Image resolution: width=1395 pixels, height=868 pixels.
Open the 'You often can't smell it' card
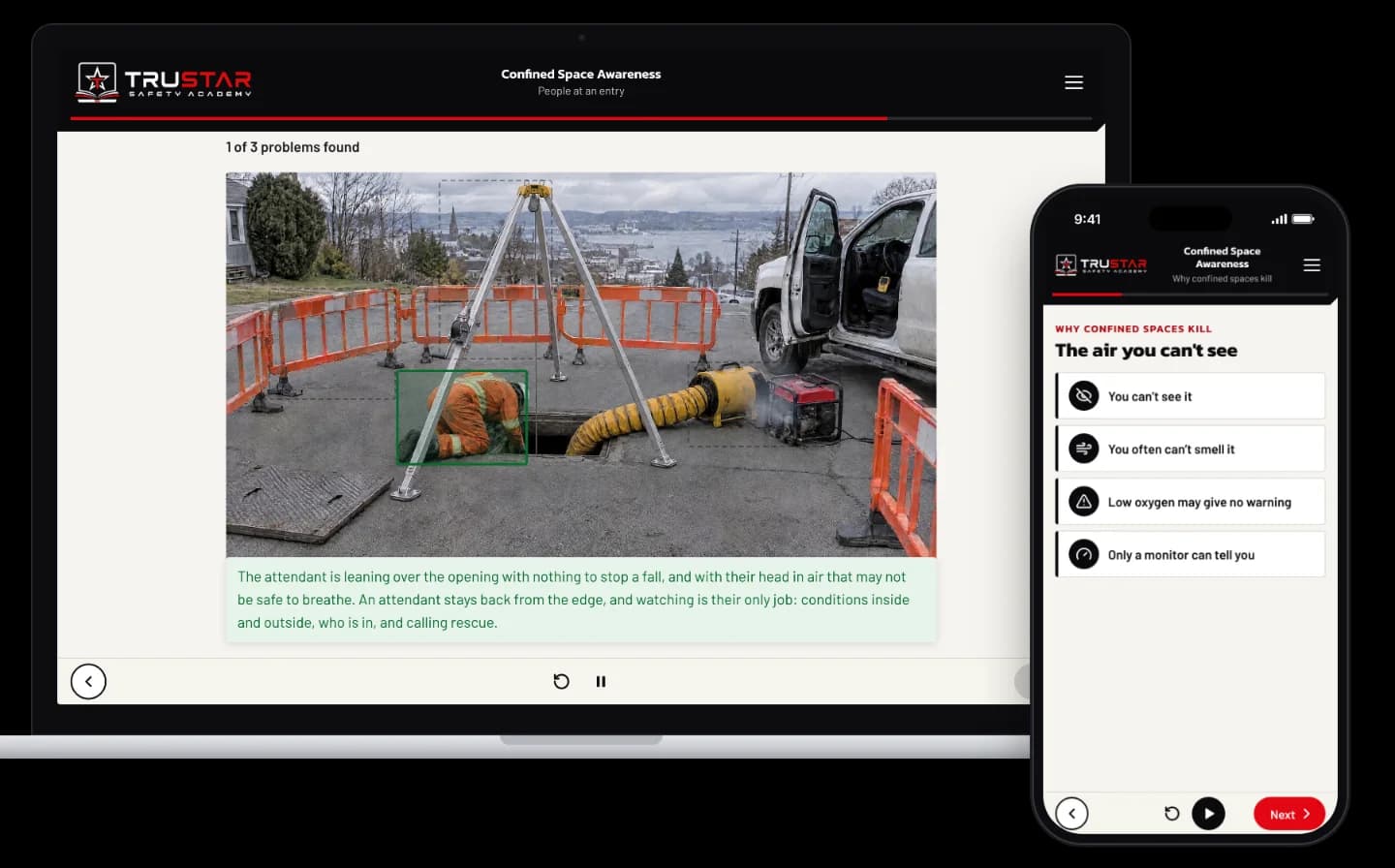point(1191,449)
